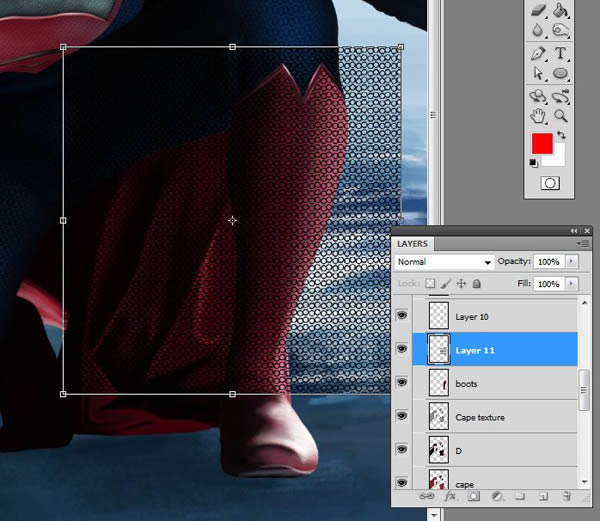Click the red foreground color swatch
The image size is (600, 521).
point(540,142)
